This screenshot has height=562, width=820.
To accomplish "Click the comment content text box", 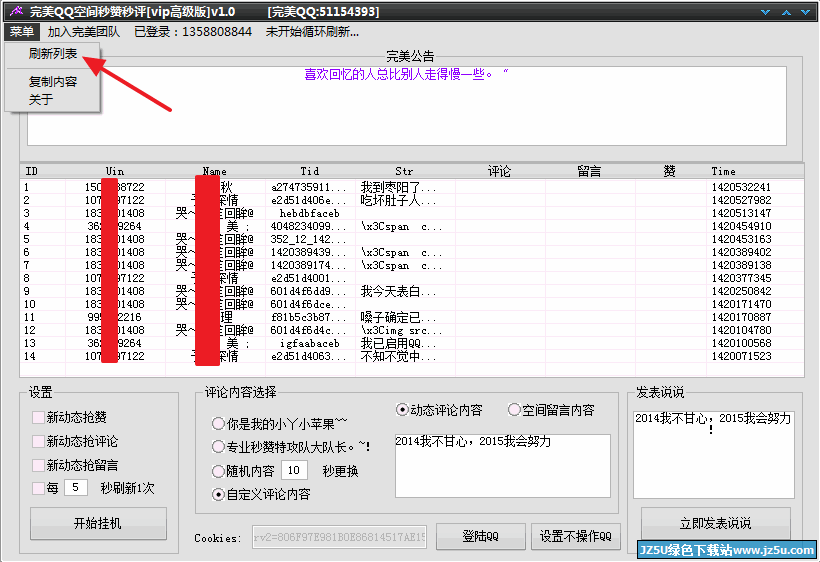I will [x=503, y=465].
